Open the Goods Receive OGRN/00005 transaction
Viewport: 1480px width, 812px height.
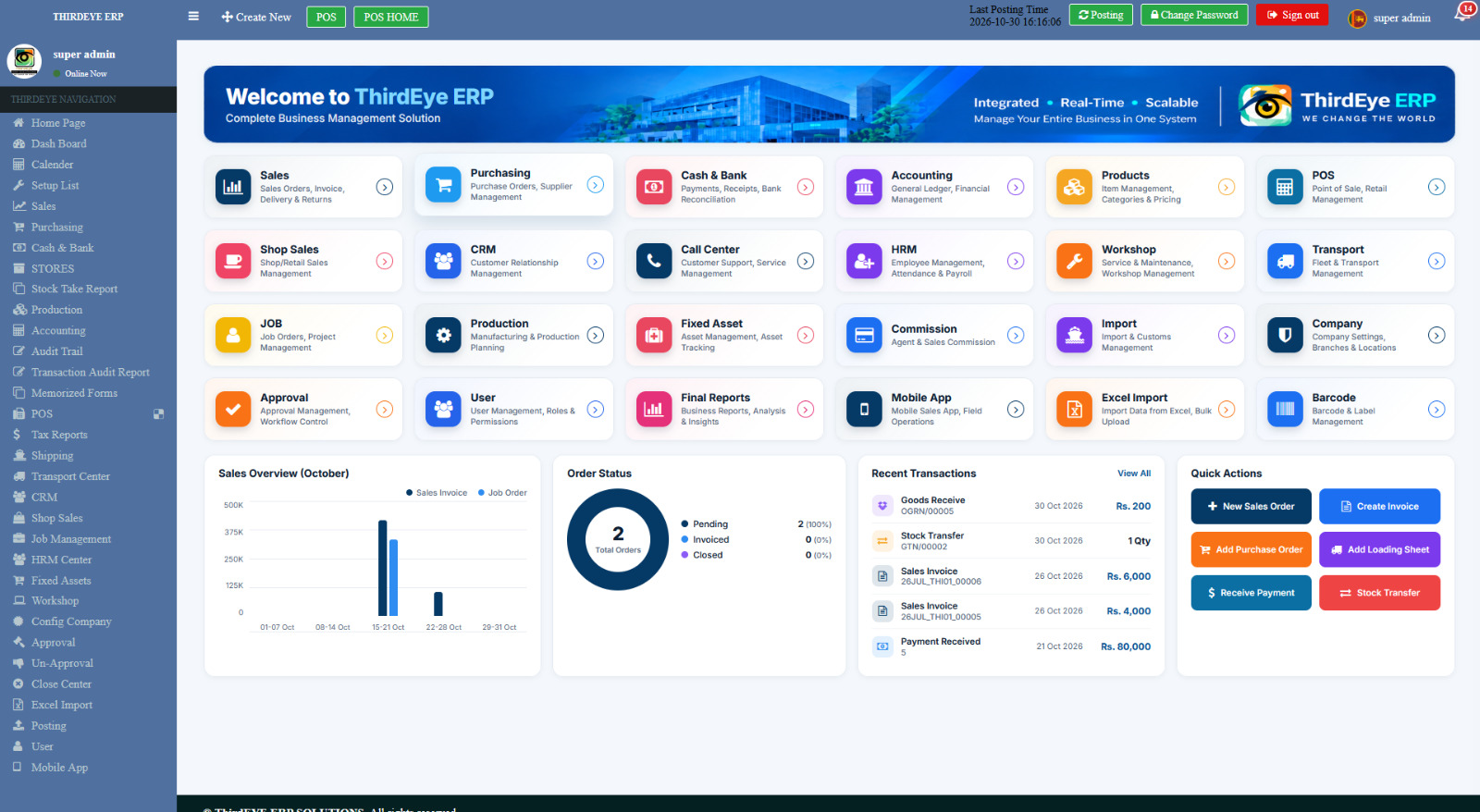point(1011,506)
